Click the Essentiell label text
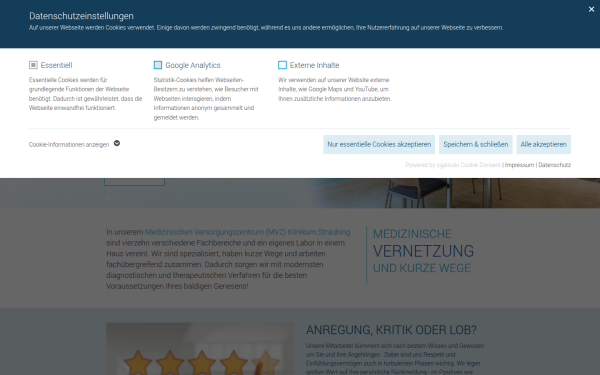 click(x=56, y=65)
